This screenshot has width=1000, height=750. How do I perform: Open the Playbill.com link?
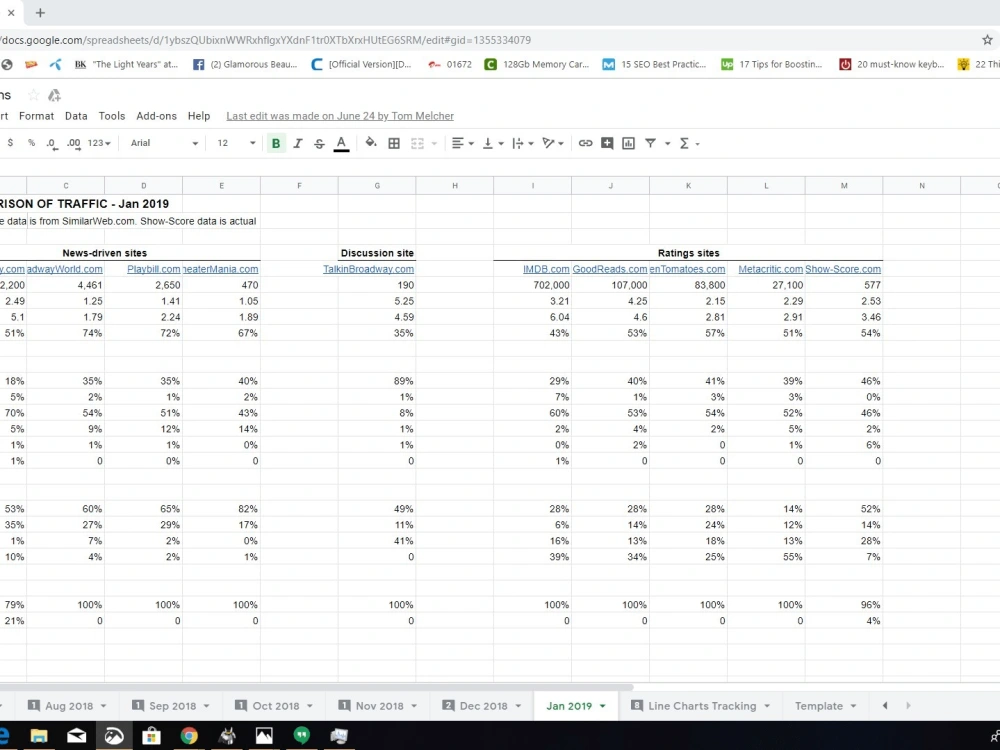click(x=154, y=269)
